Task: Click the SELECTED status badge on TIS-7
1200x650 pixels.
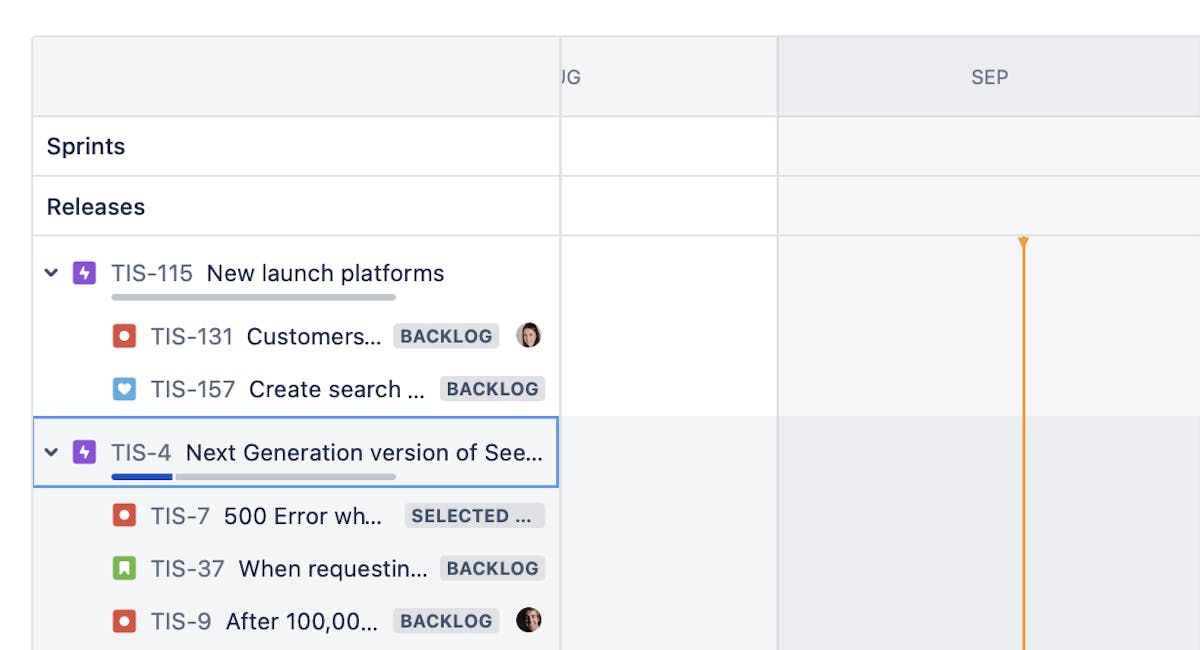Action: (x=474, y=516)
